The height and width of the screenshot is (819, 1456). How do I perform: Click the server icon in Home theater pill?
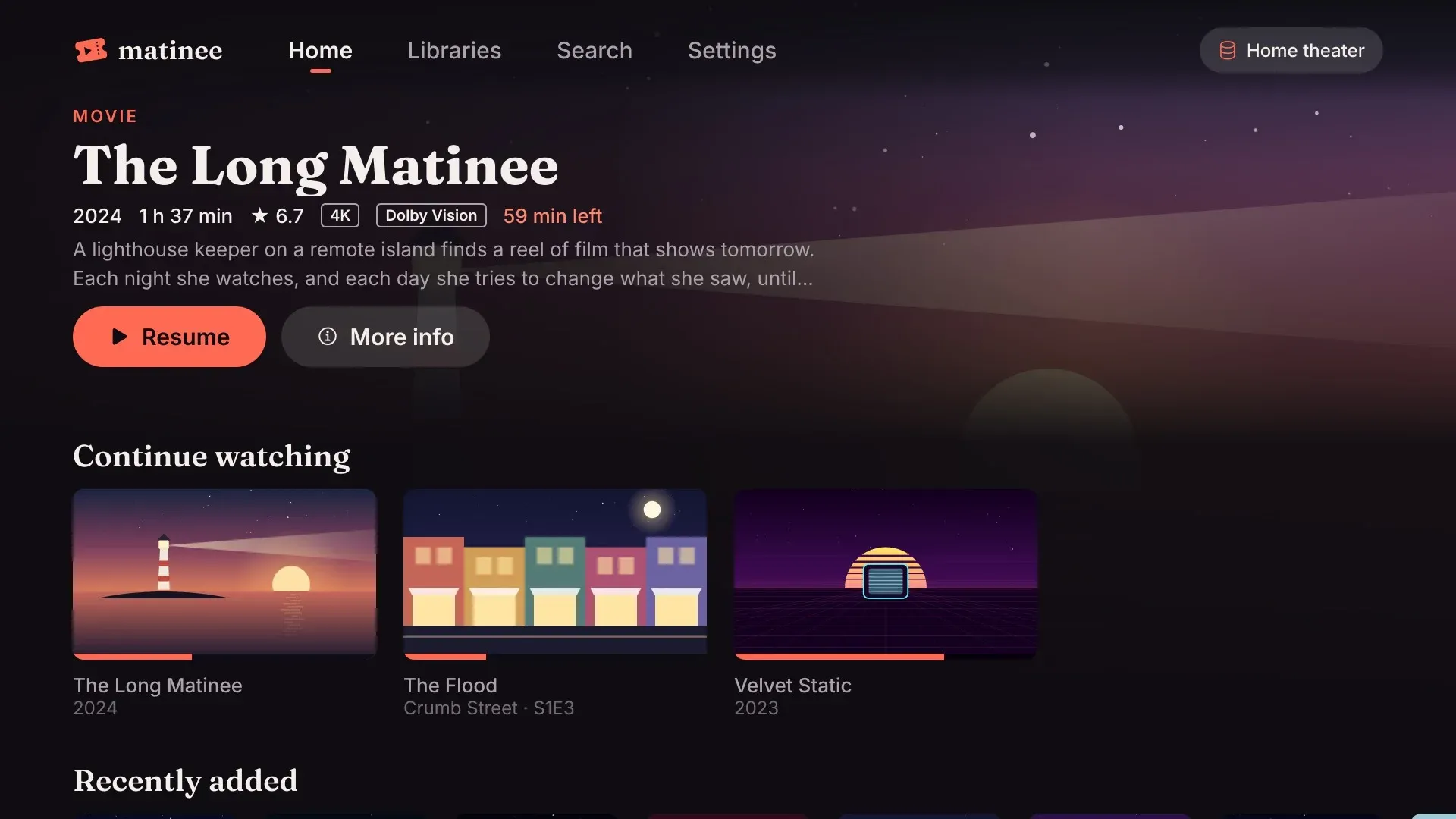coord(1227,51)
